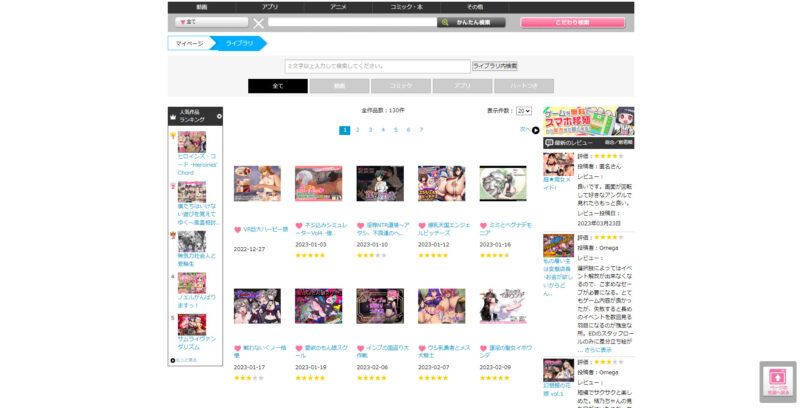Click the ranking panel collapse icon

pos(219,116)
